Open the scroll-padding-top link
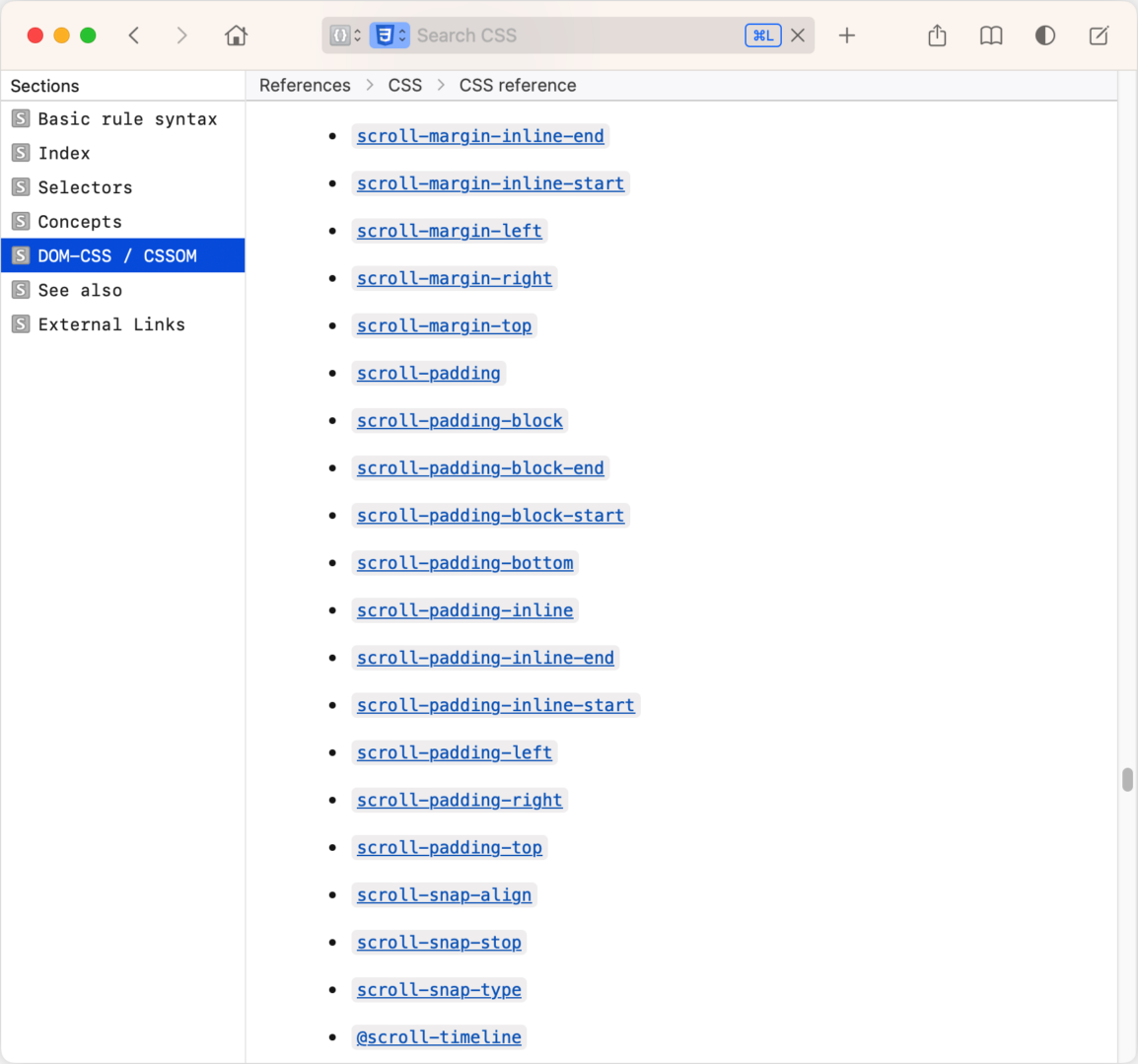The width and height of the screenshot is (1138, 1064). [x=450, y=848]
